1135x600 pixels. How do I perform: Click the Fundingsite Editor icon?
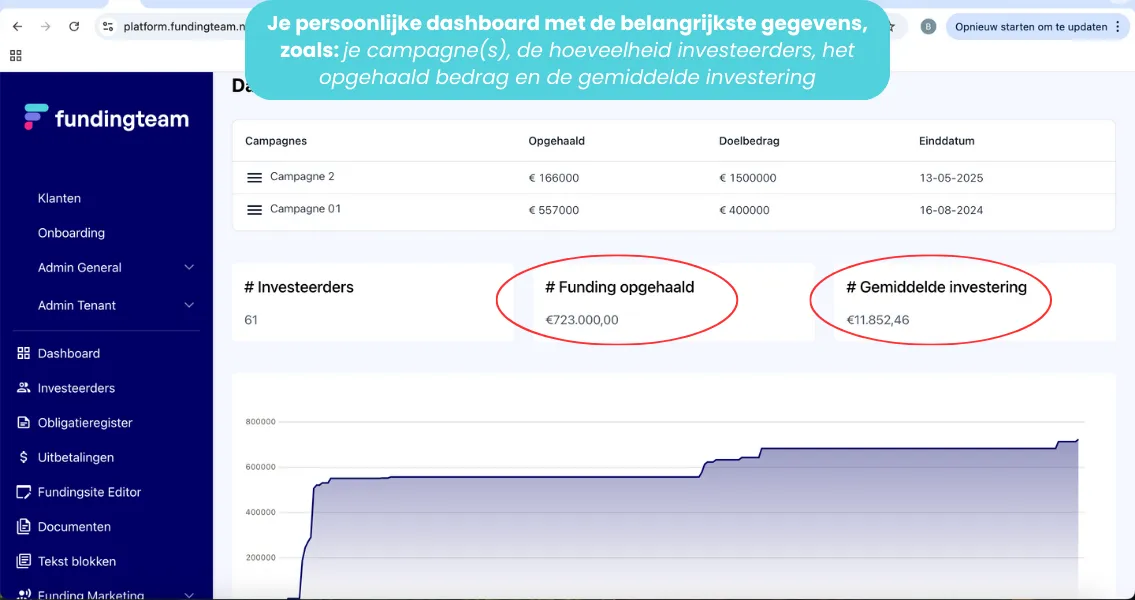(24, 492)
